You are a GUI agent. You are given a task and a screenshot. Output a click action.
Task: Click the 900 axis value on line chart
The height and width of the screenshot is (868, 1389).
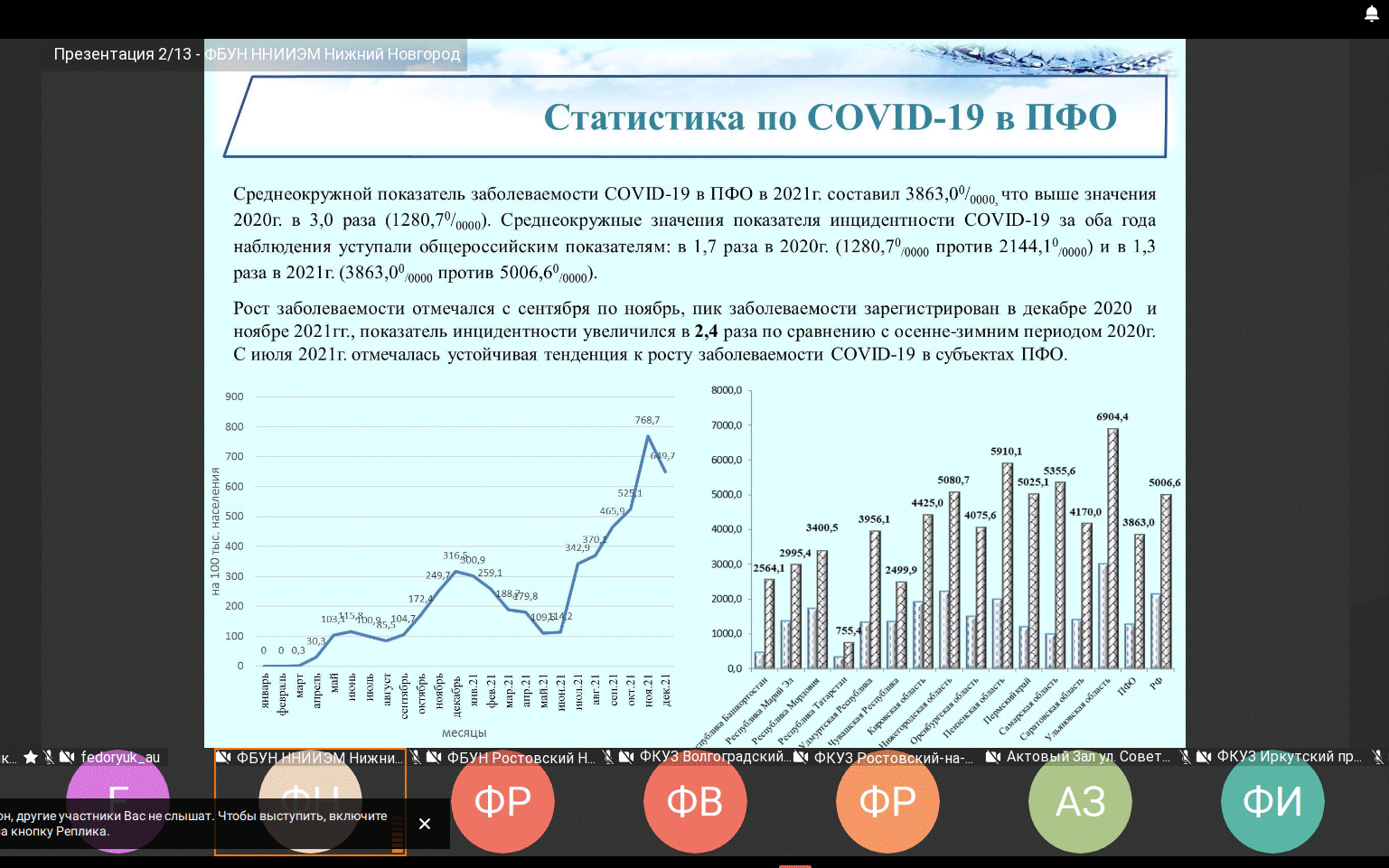234,397
